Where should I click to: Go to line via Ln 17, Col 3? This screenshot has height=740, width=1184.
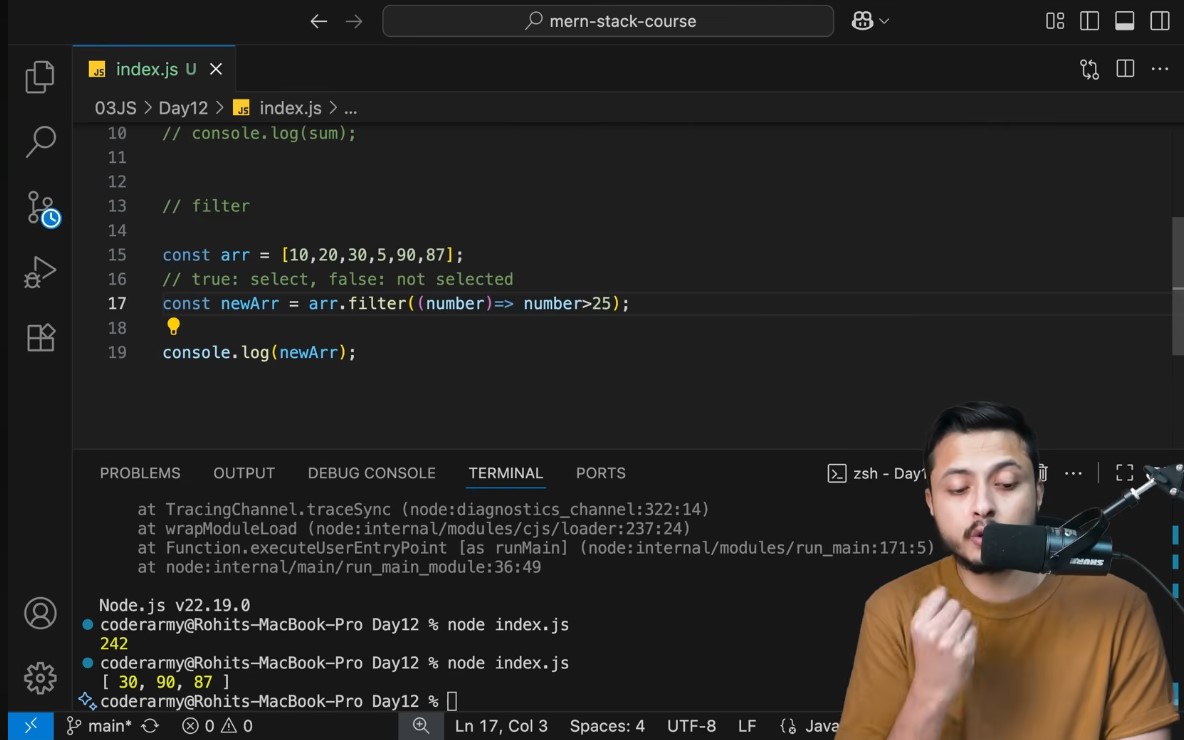tap(501, 726)
